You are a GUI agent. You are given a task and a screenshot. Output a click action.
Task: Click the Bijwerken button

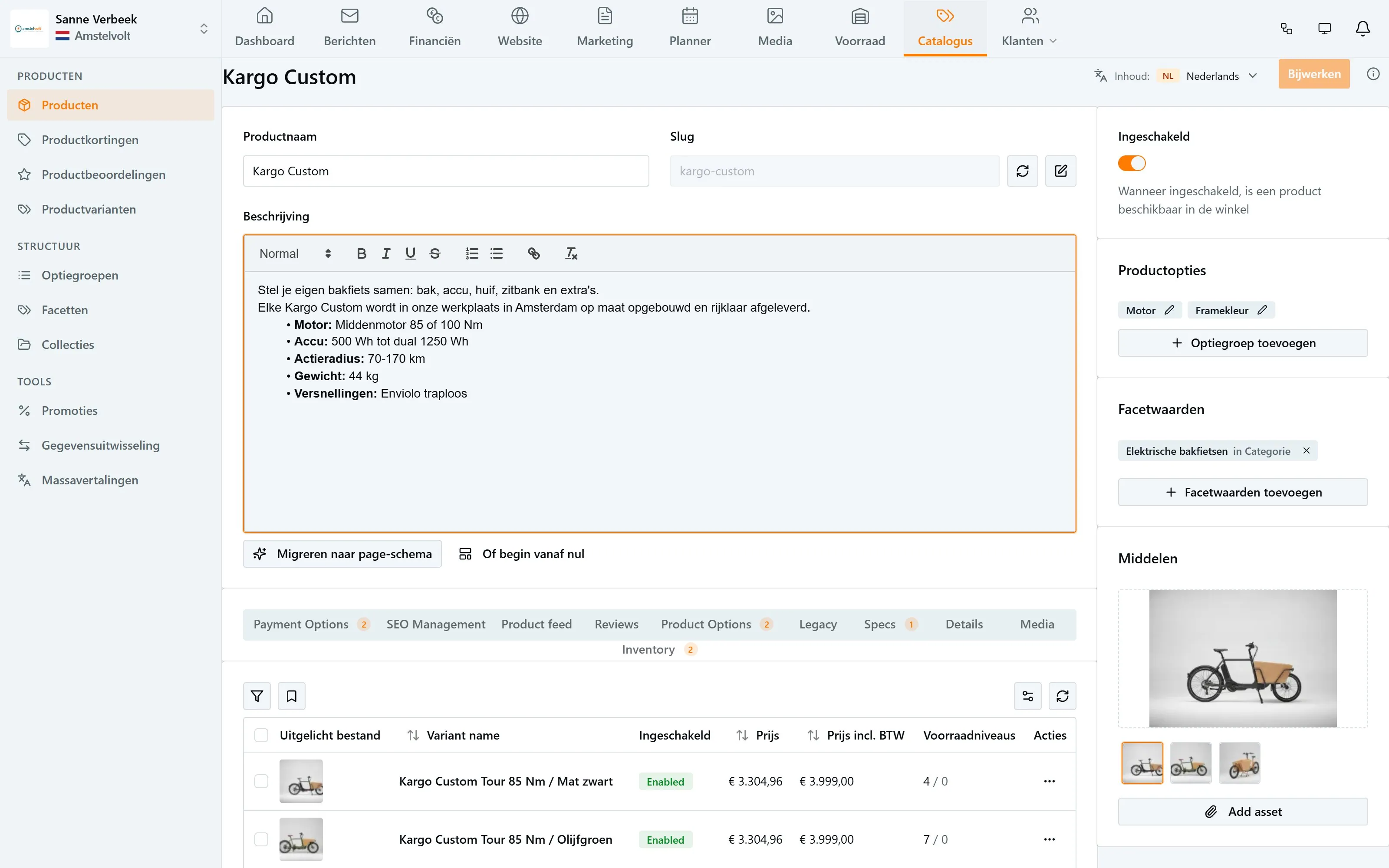tap(1314, 74)
